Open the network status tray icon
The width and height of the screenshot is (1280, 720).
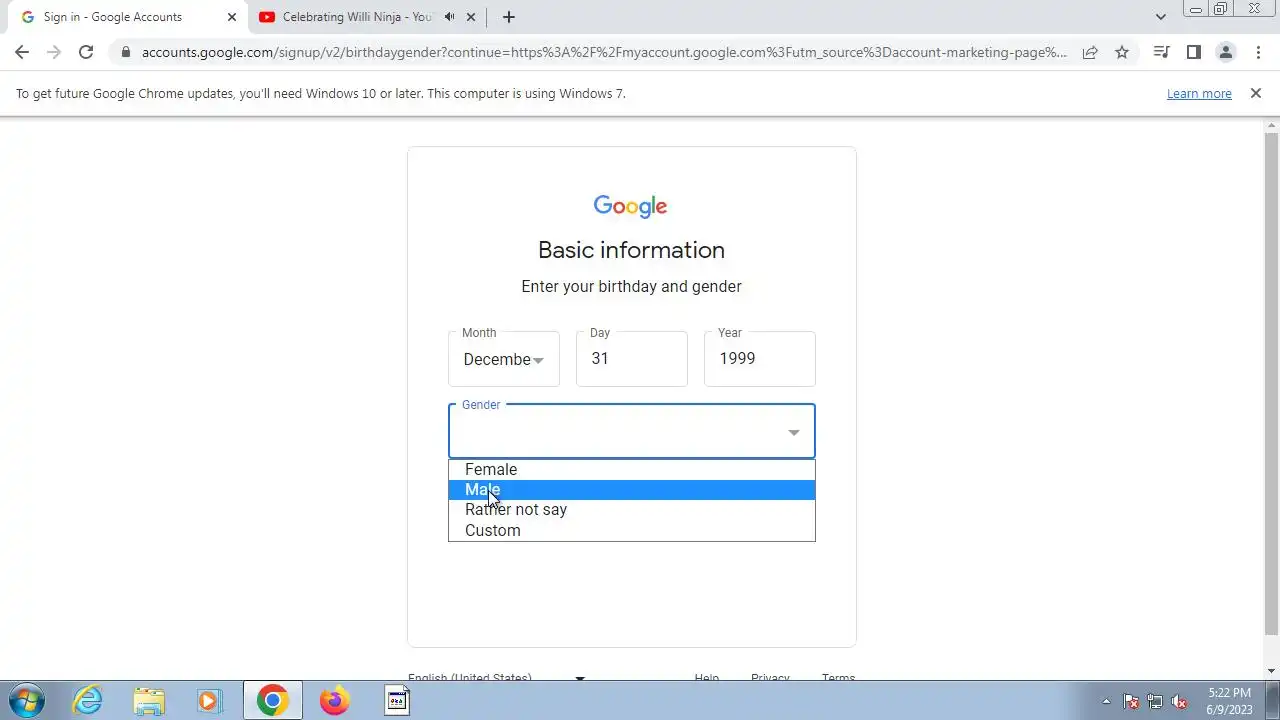pyautogui.click(x=1155, y=701)
